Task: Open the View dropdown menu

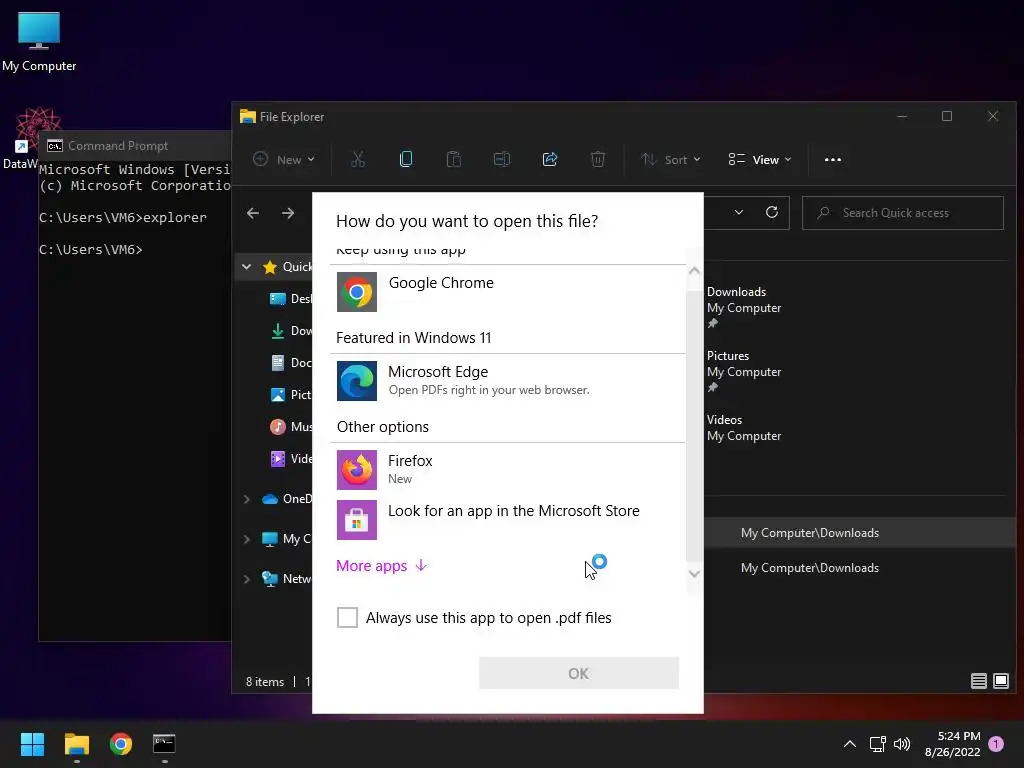Action: 760,159
